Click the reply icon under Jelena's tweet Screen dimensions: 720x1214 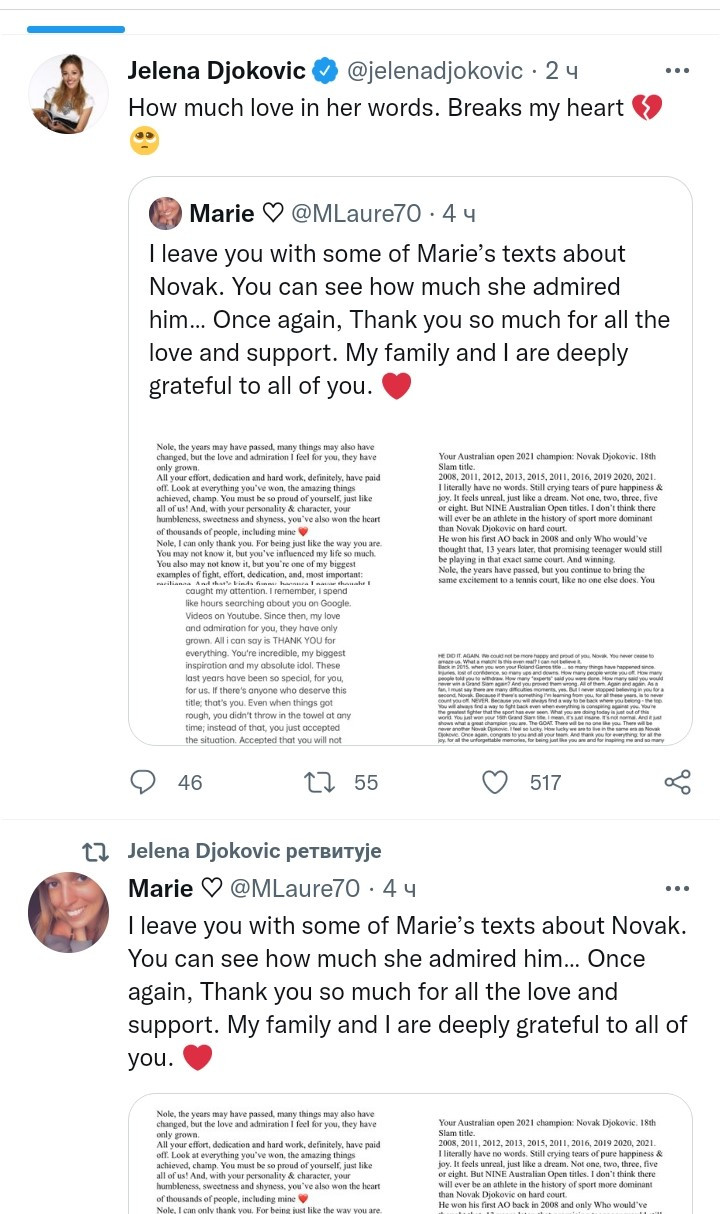pyautogui.click(x=144, y=782)
